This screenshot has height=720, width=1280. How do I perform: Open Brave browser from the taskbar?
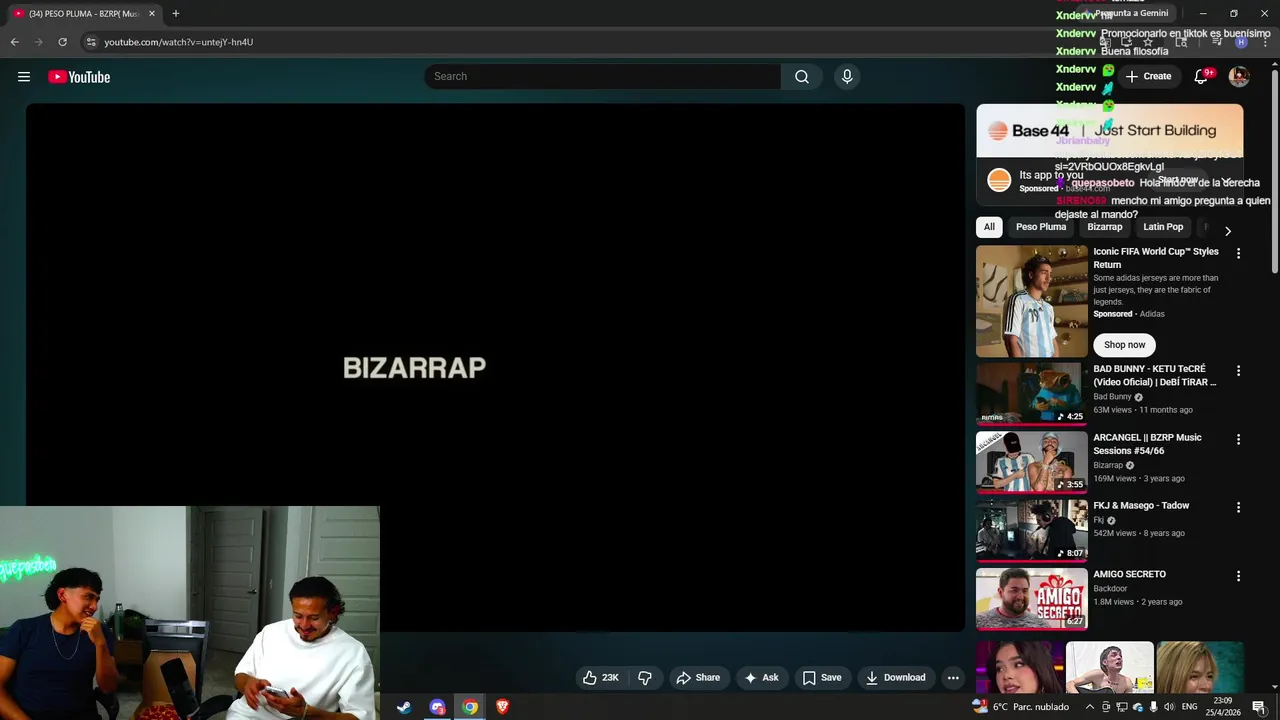click(503, 707)
